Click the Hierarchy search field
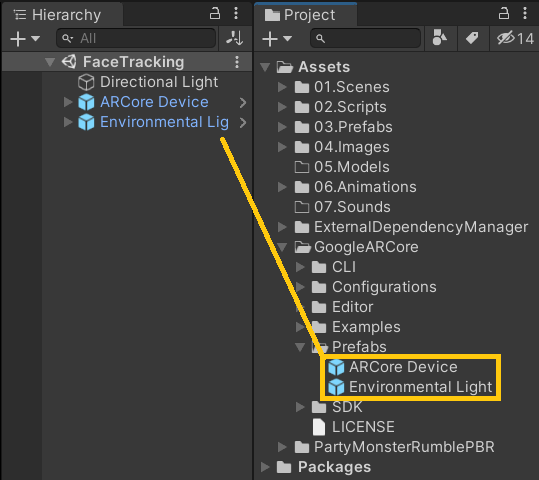539x480 pixels. click(x=136, y=38)
